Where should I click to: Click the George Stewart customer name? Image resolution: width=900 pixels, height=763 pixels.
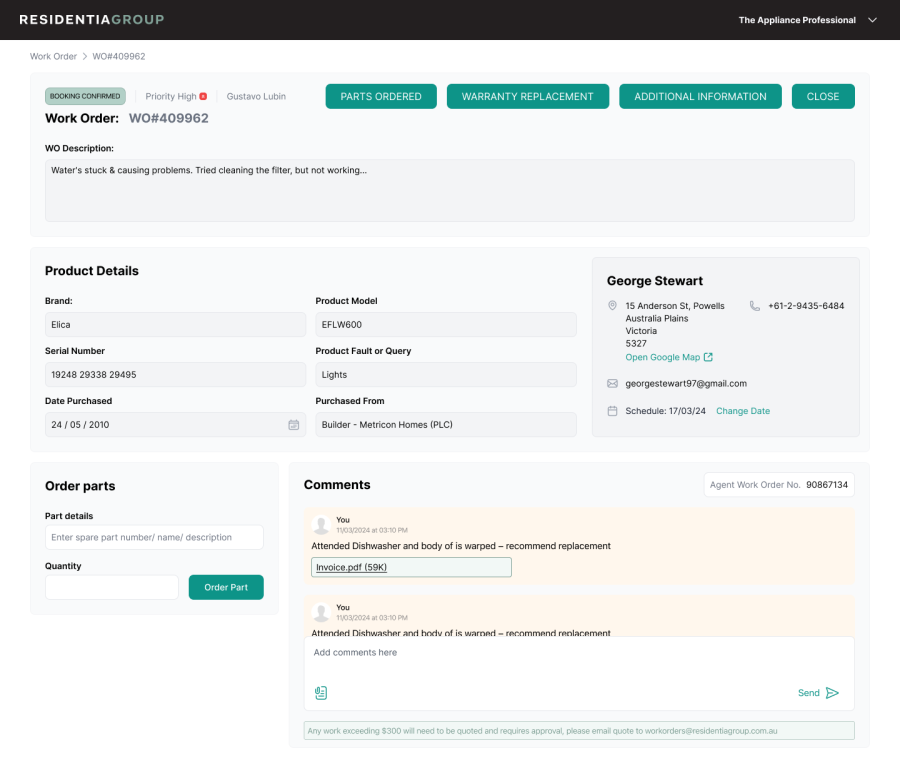[x=655, y=281]
